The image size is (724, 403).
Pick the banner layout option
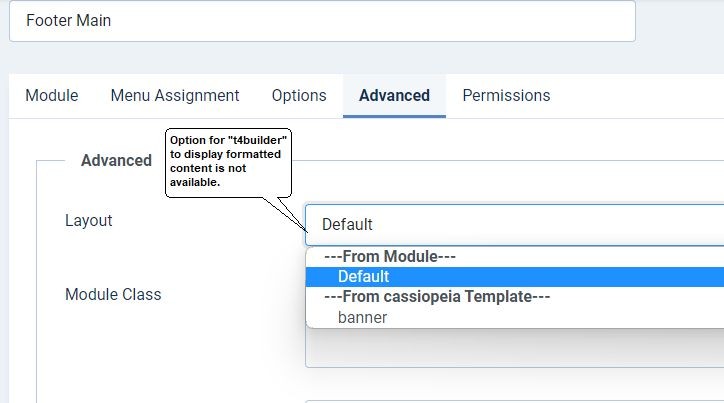[x=363, y=317]
